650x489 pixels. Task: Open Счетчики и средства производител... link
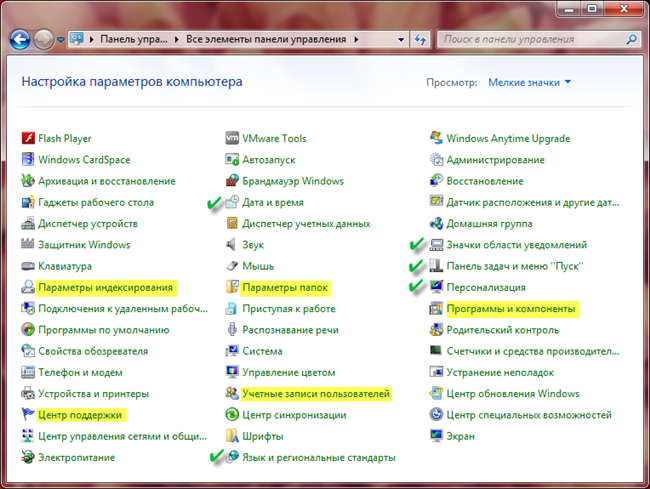pyautogui.click(x=533, y=351)
